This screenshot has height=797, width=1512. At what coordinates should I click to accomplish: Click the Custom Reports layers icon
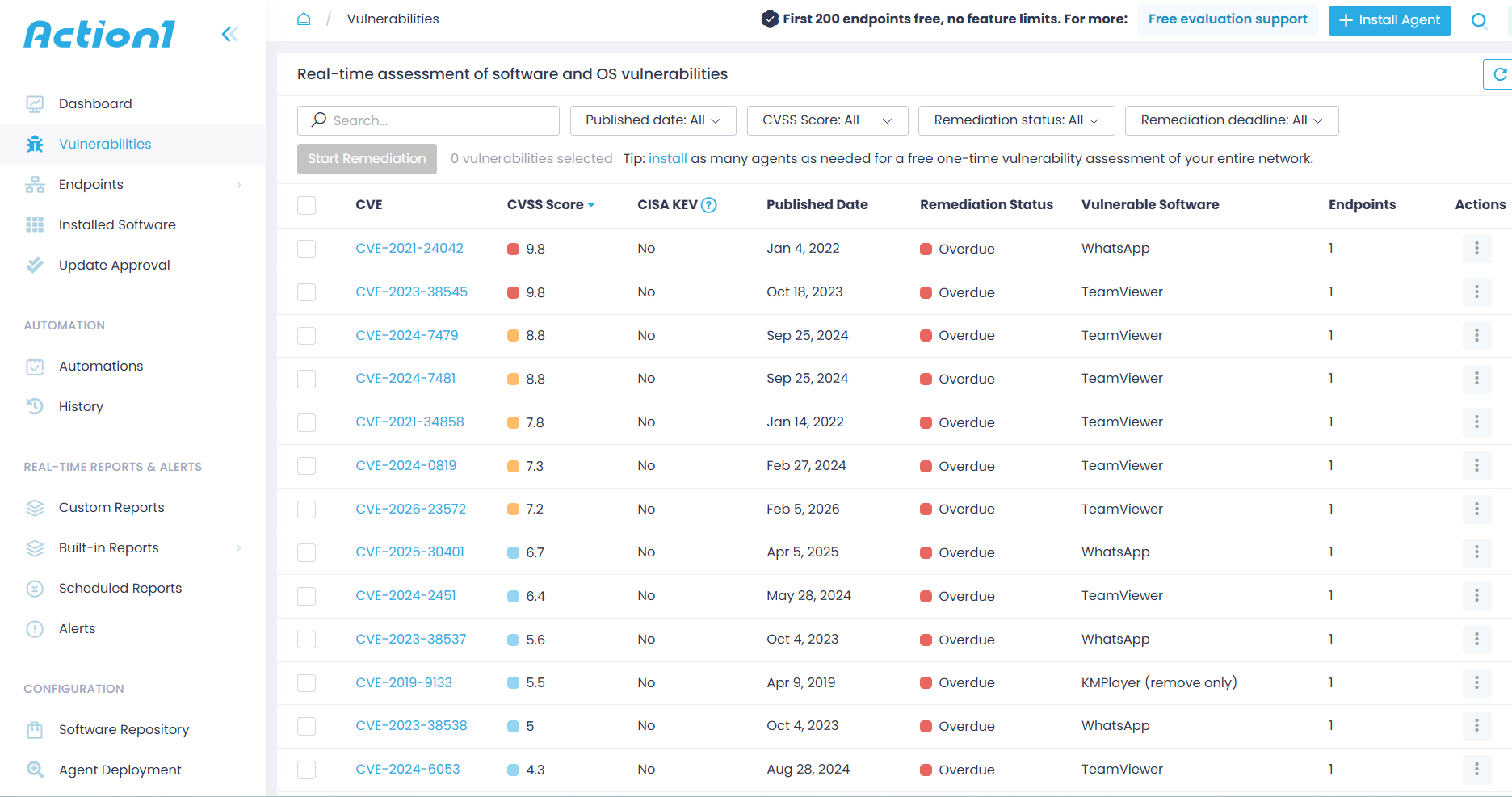(35, 507)
